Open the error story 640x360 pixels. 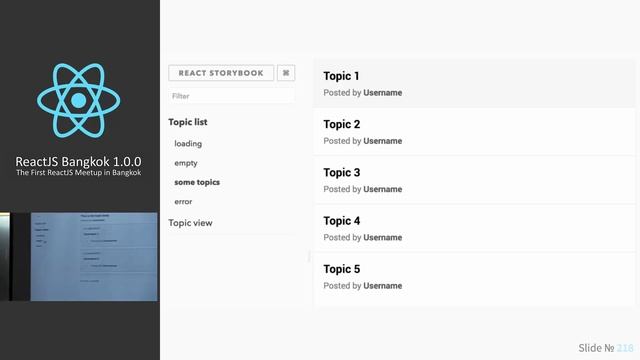[x=183, y=202]
